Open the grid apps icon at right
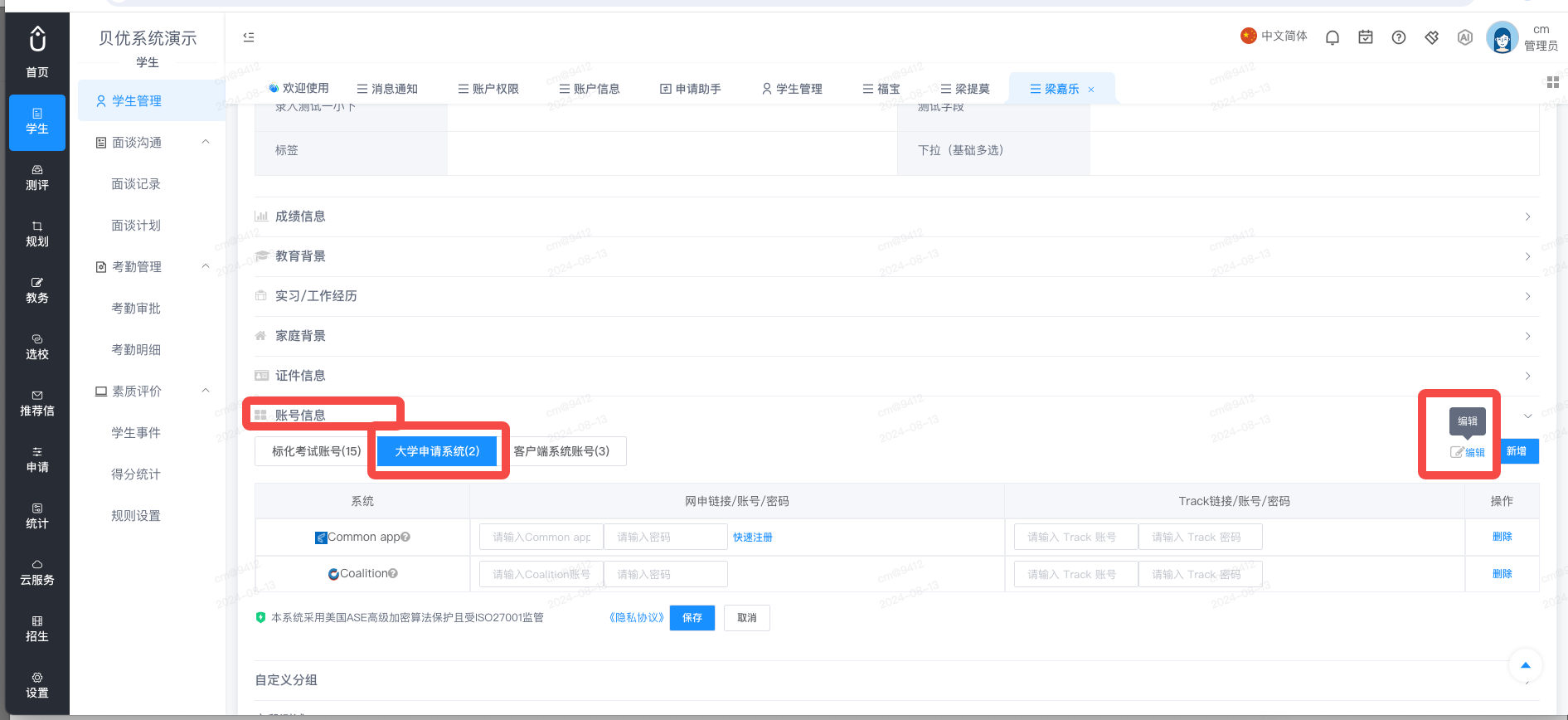 (1553, 82)
